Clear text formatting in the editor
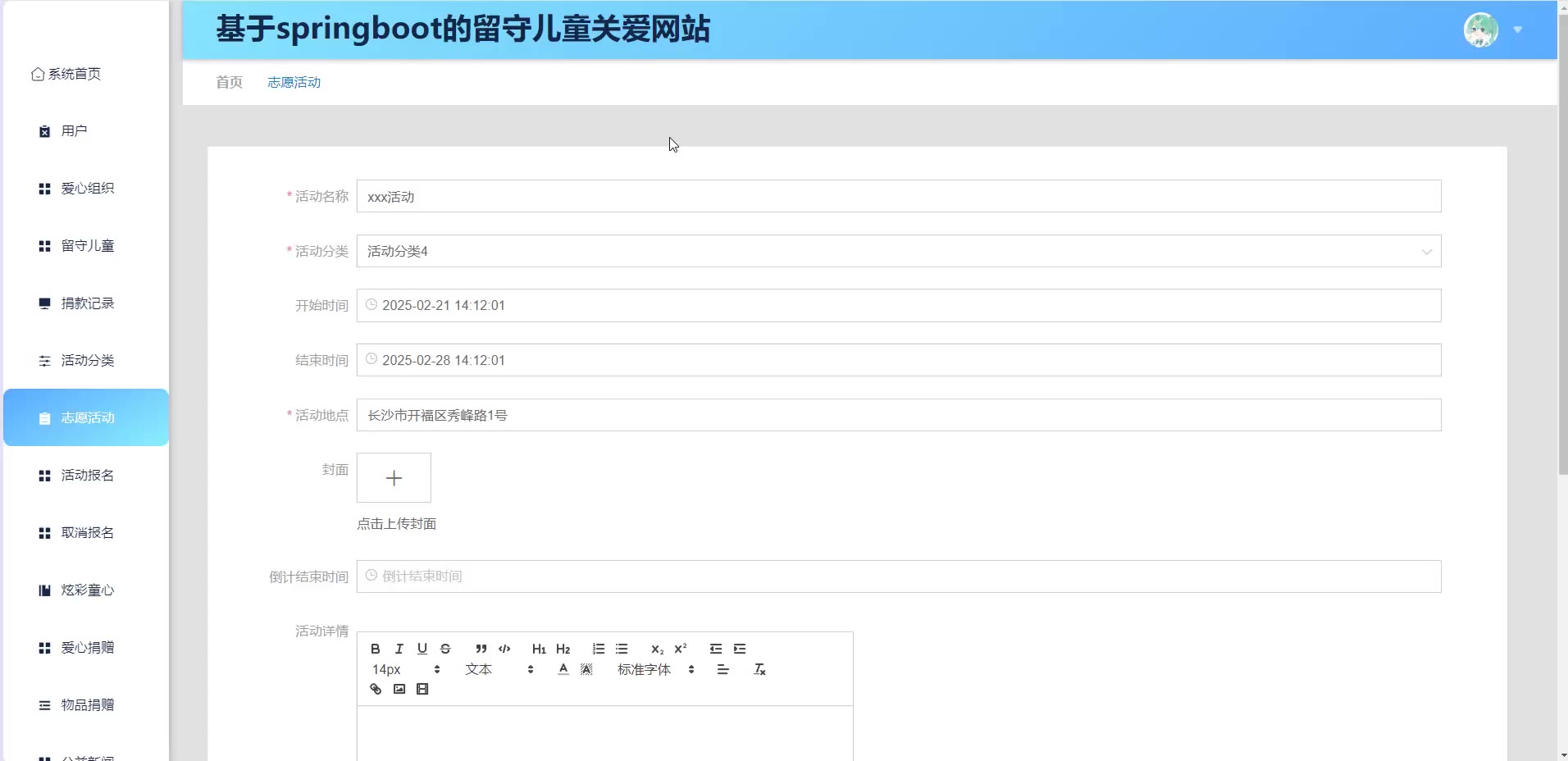This screenshot has height=761, width=1568. pos(759,669)
